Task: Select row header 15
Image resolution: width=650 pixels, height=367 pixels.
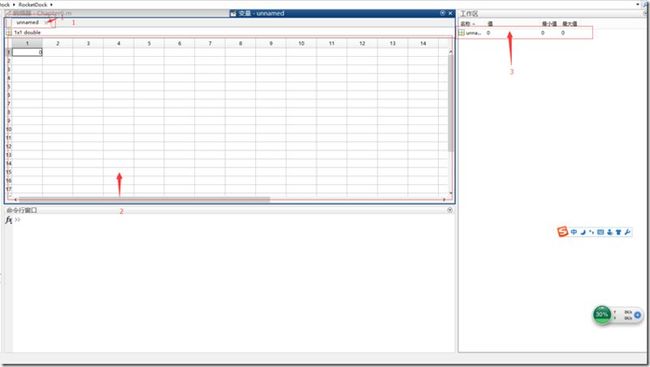Action: pos(9,172)
